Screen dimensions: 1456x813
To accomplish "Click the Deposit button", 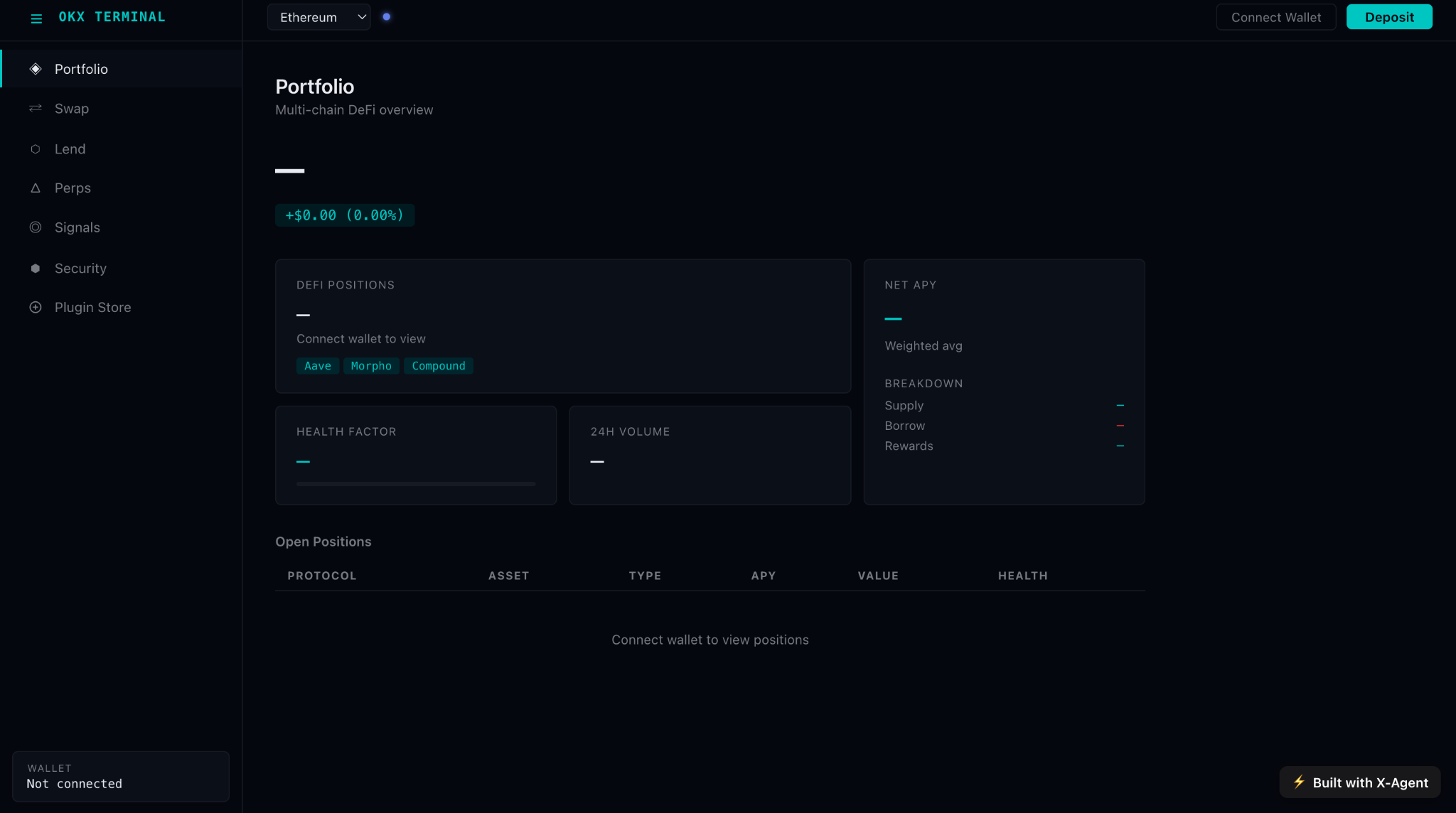I will (x=1389, y=17).
